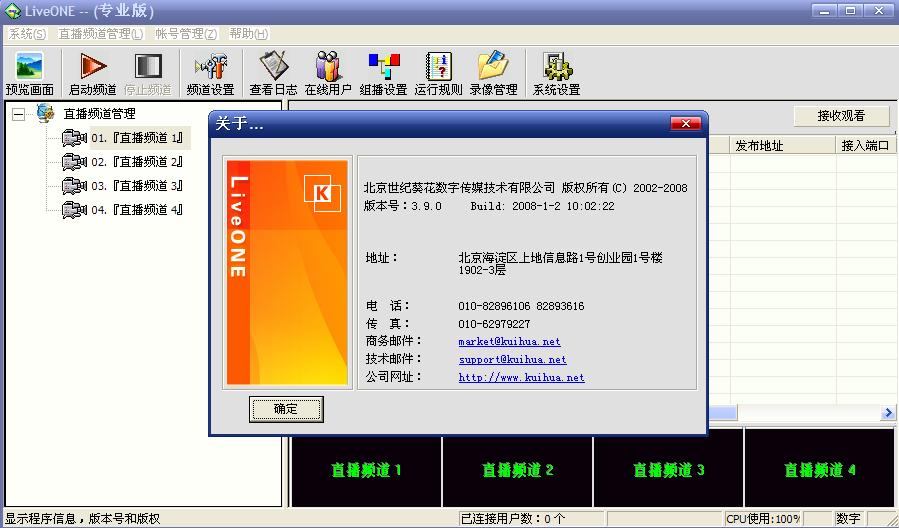Click the 接入端口 column header
899x528 pixels.
[865, 146]
